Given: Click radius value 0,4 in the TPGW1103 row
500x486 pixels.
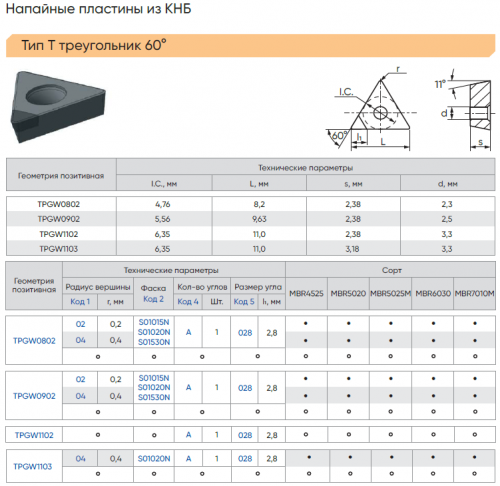Looking at the screenshot, I should click(x=116, y=459).
